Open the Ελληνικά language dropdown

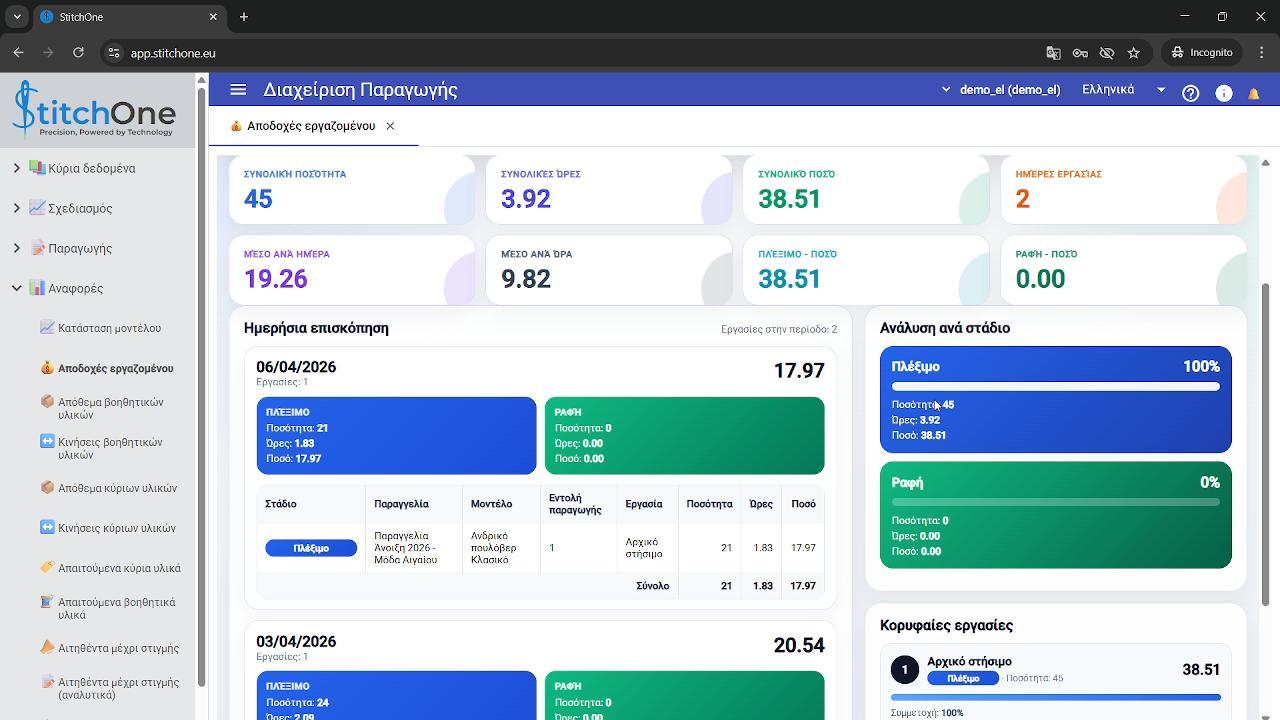coord(1123,90)
